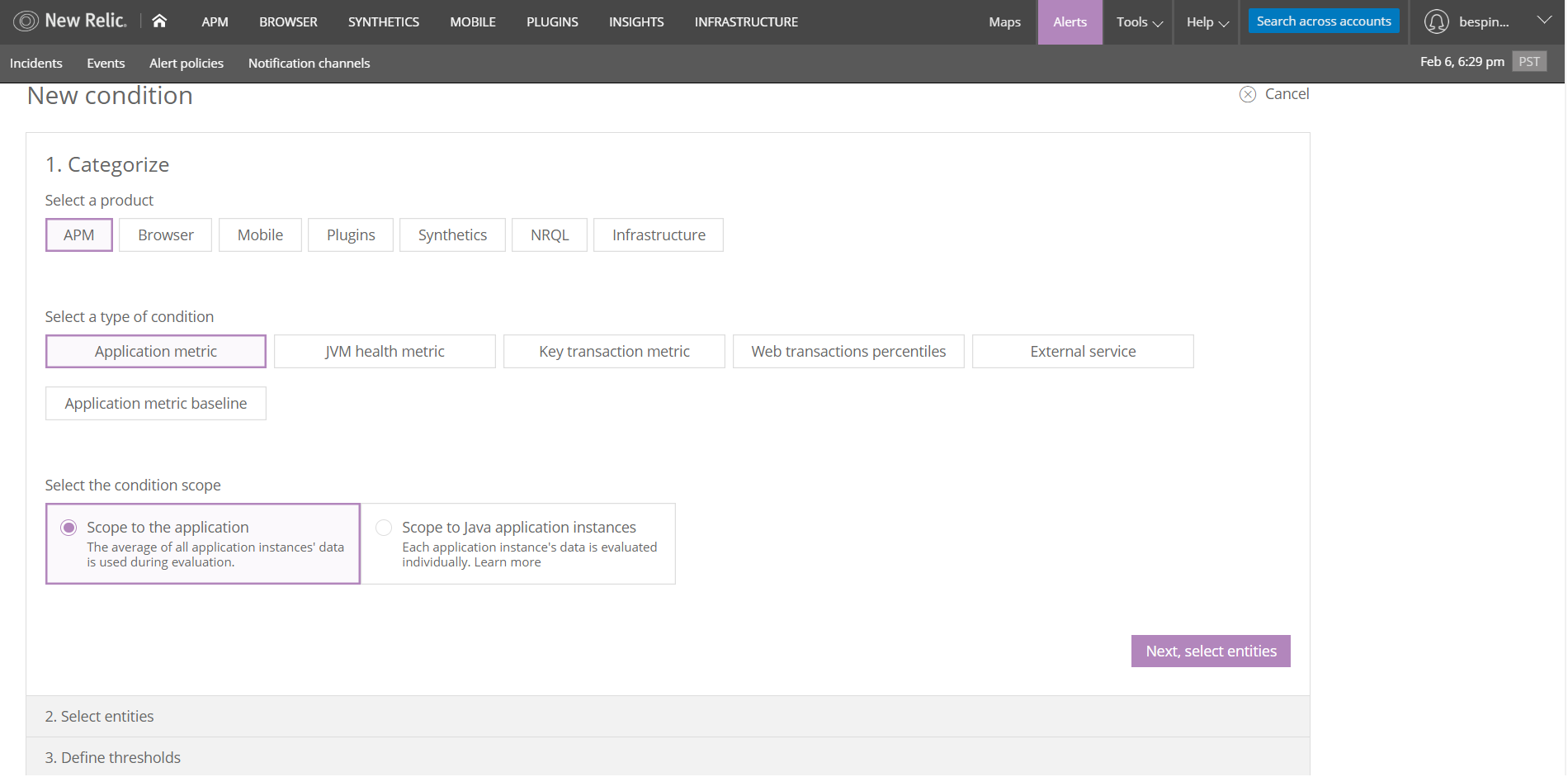
Task: Select 'Scope to Java application instances' radio
Action: (384, 528)
